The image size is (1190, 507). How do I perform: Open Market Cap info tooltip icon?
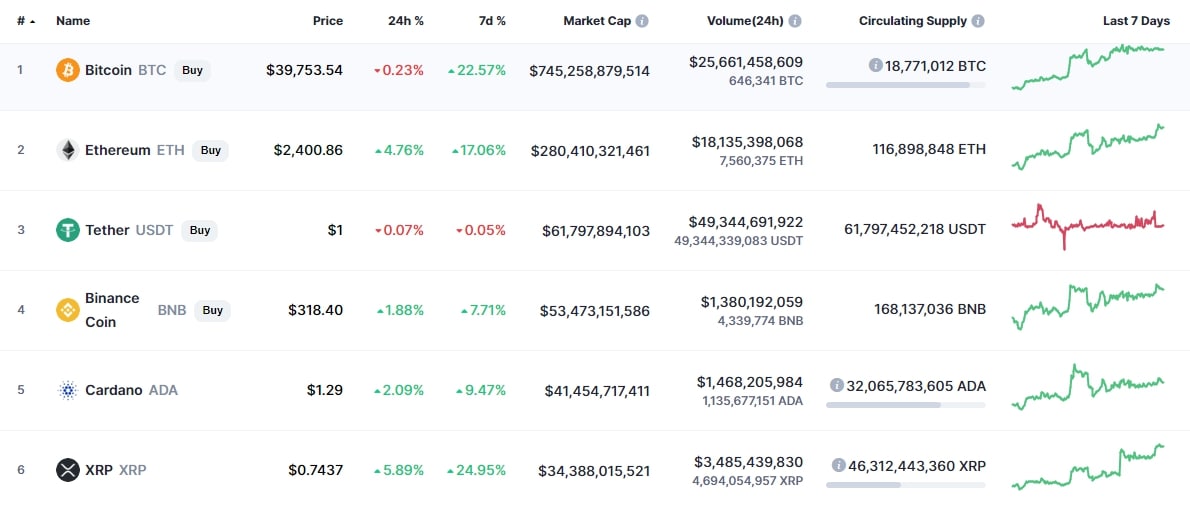642,21
